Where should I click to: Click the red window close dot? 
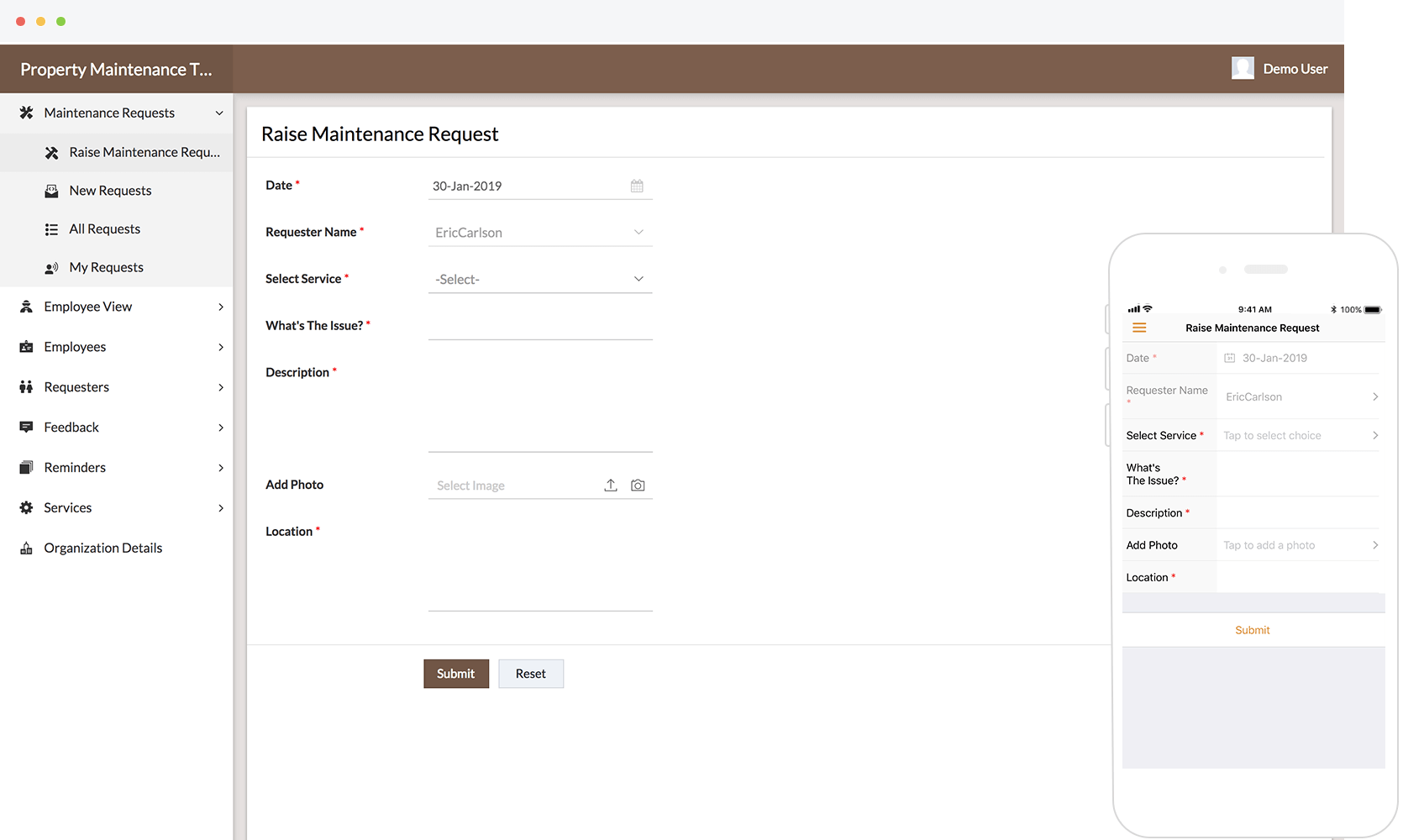click(x=20, y=21)
